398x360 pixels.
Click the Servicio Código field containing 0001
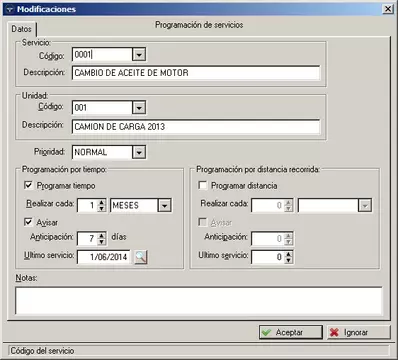[x=102, y=54]
